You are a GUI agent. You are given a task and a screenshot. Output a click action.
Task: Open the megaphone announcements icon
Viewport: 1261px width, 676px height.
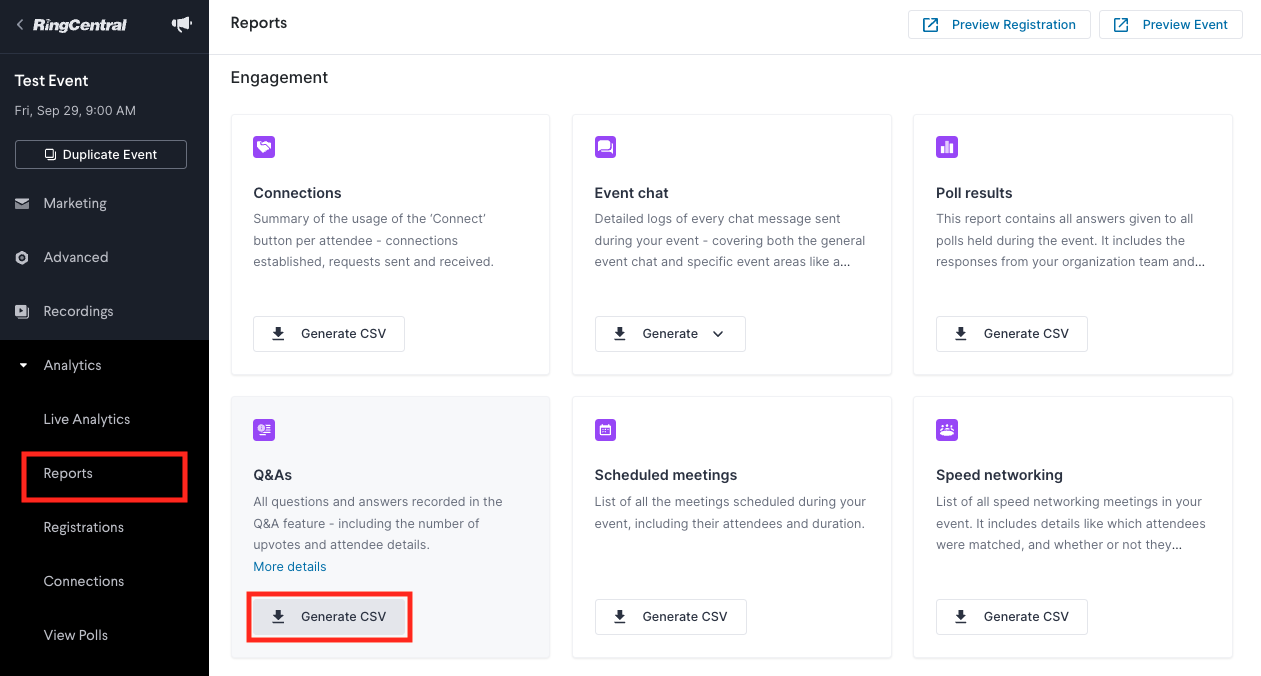(181, 24)
